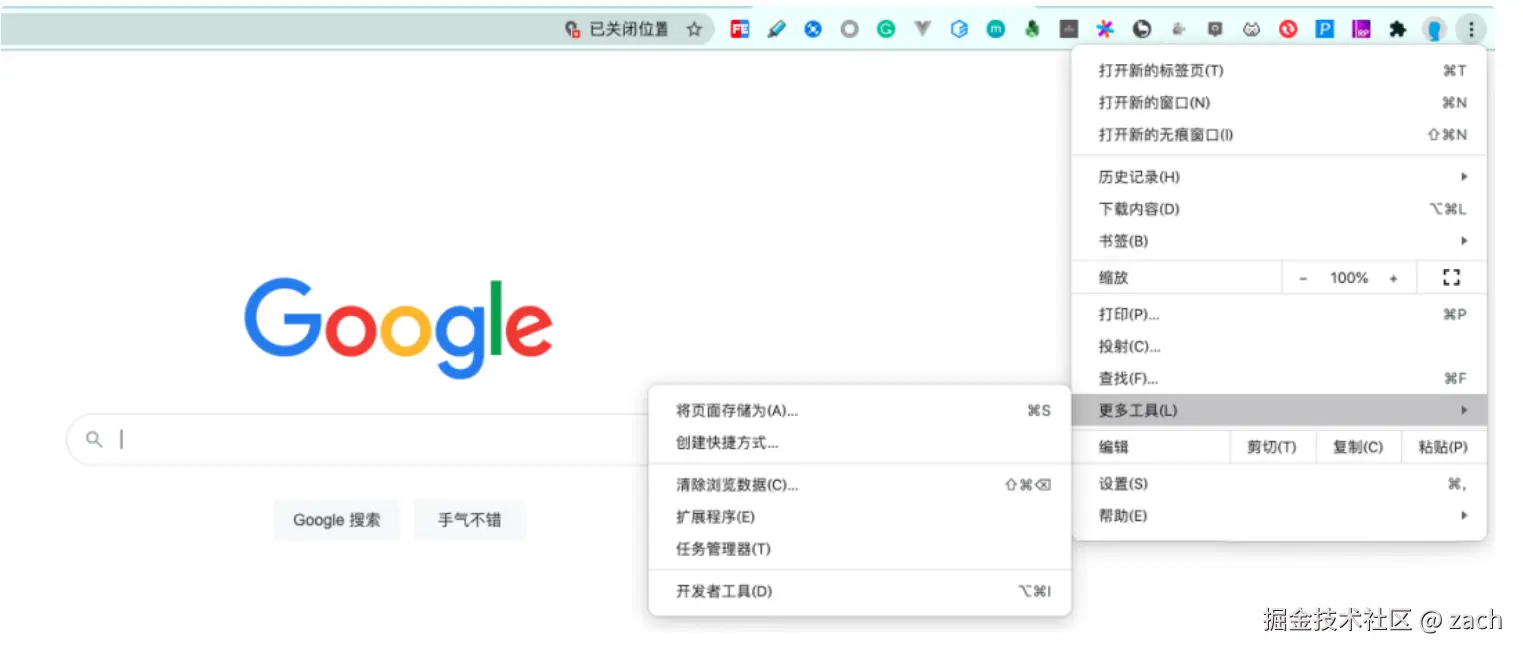The image size is (1523, 653).
Task: Expand the 帮助(E) submenu
Action: pyautogui.click(x=1279, y=516)
